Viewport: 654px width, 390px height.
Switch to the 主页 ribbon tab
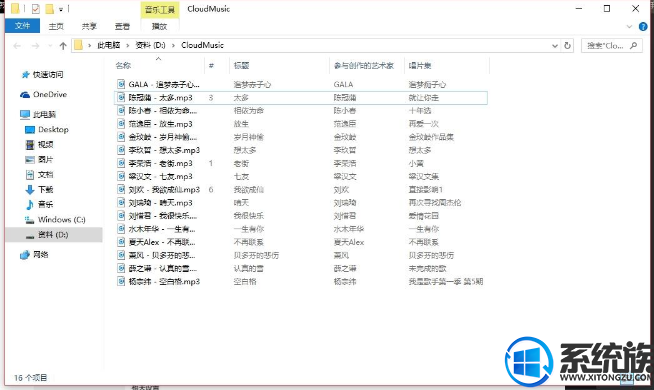click(56, 26)
